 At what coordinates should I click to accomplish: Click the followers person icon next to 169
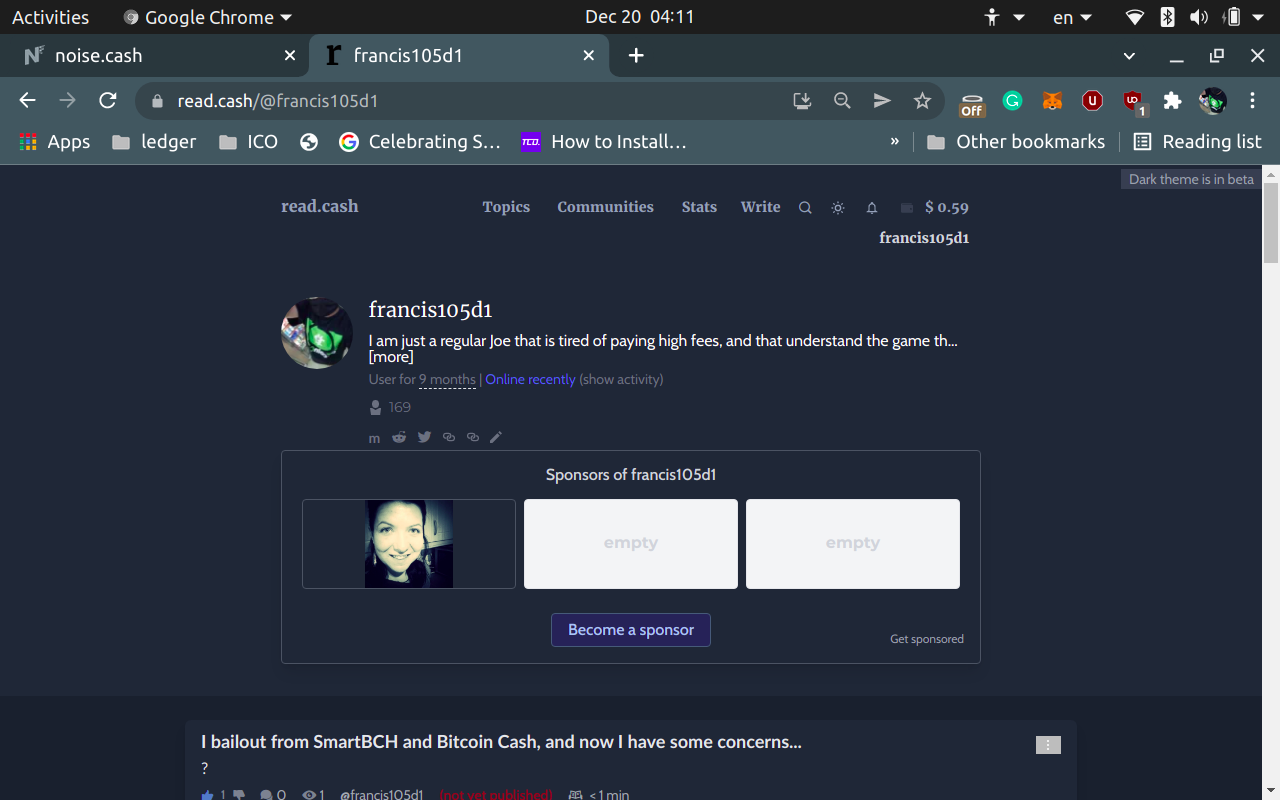[375, 407]
